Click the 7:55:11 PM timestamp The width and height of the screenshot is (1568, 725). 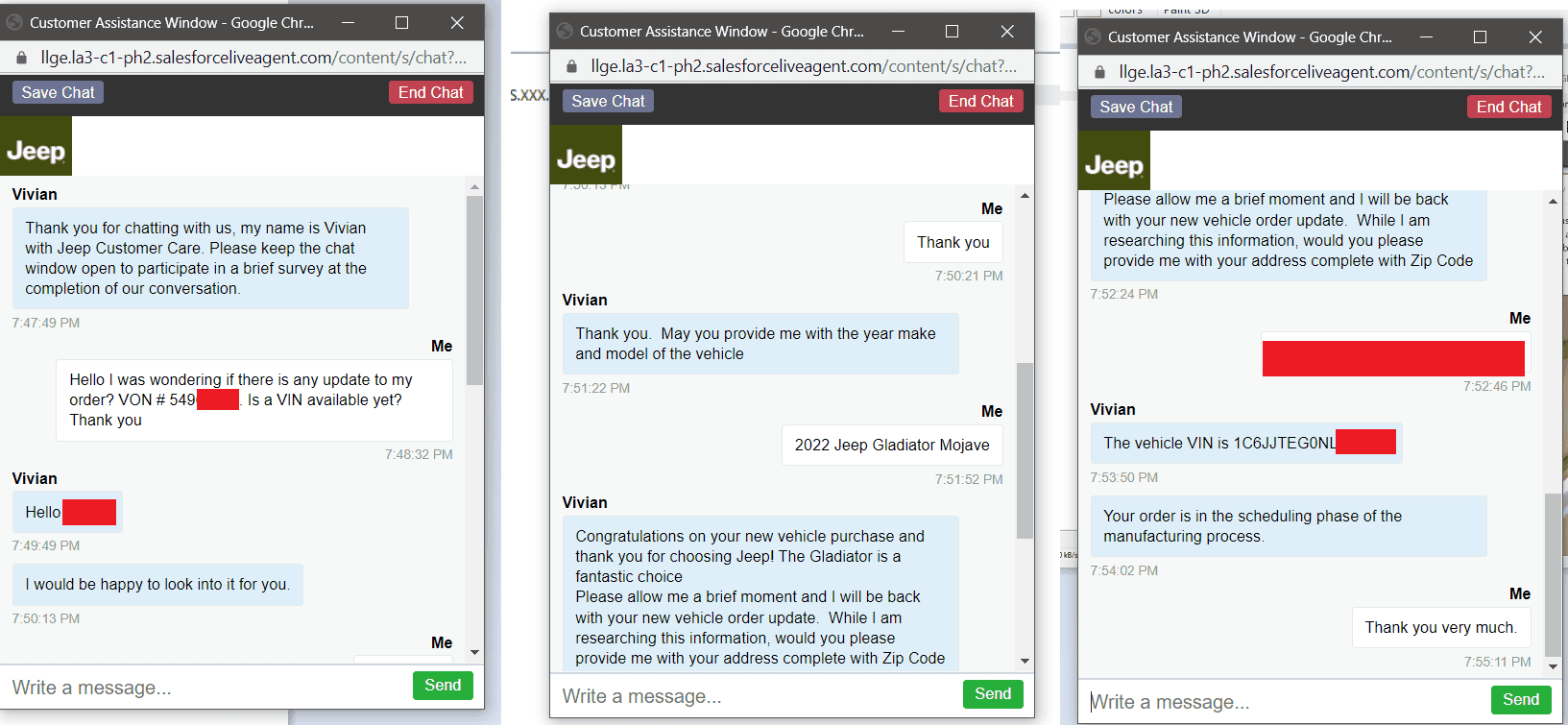pos(1497,662)
